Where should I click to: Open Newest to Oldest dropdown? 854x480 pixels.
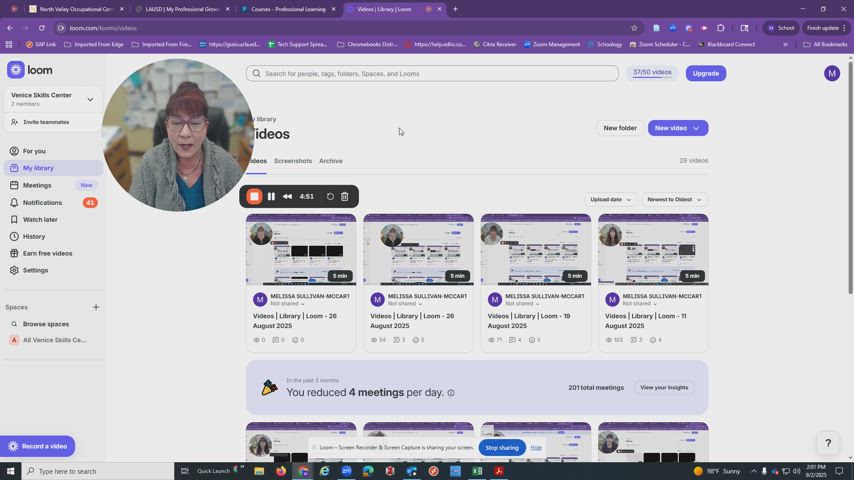point(674,199)
